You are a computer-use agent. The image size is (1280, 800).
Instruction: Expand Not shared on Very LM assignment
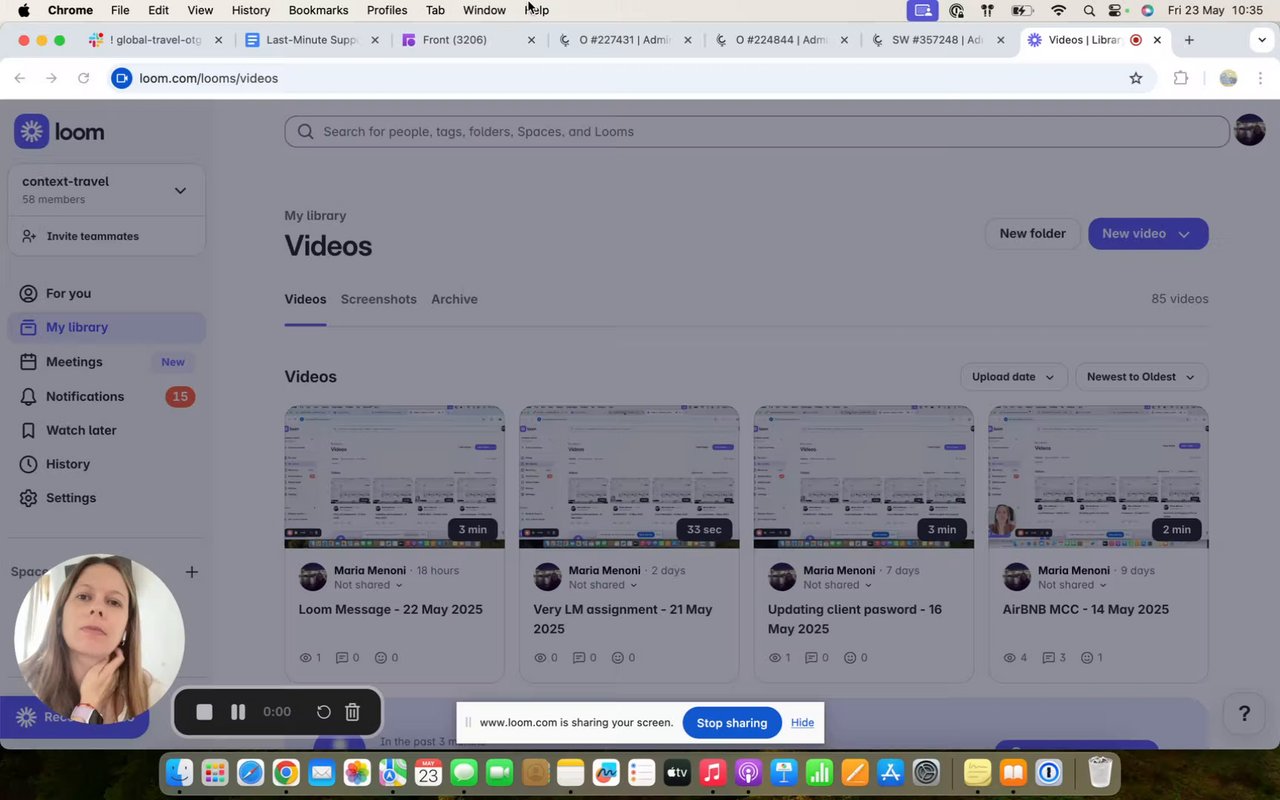[x=603, y=585]
